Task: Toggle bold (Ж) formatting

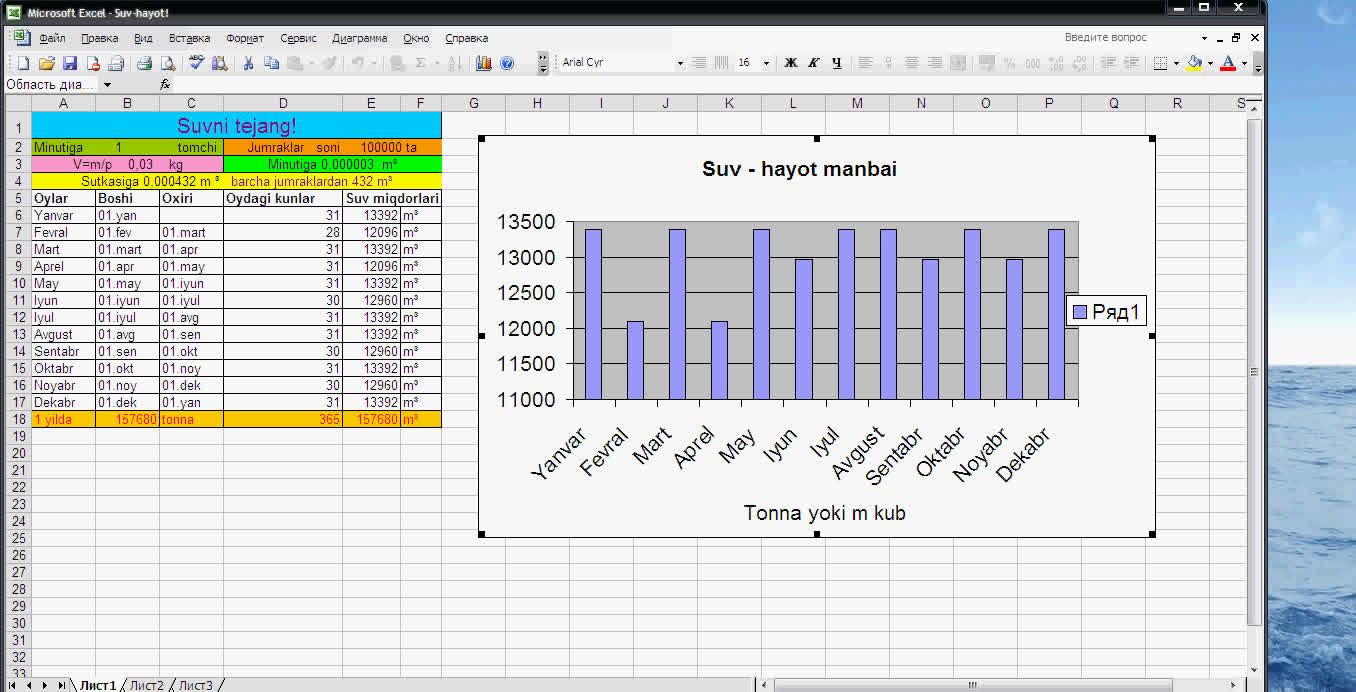Action: pyautogui.click(x=790, y=63)
